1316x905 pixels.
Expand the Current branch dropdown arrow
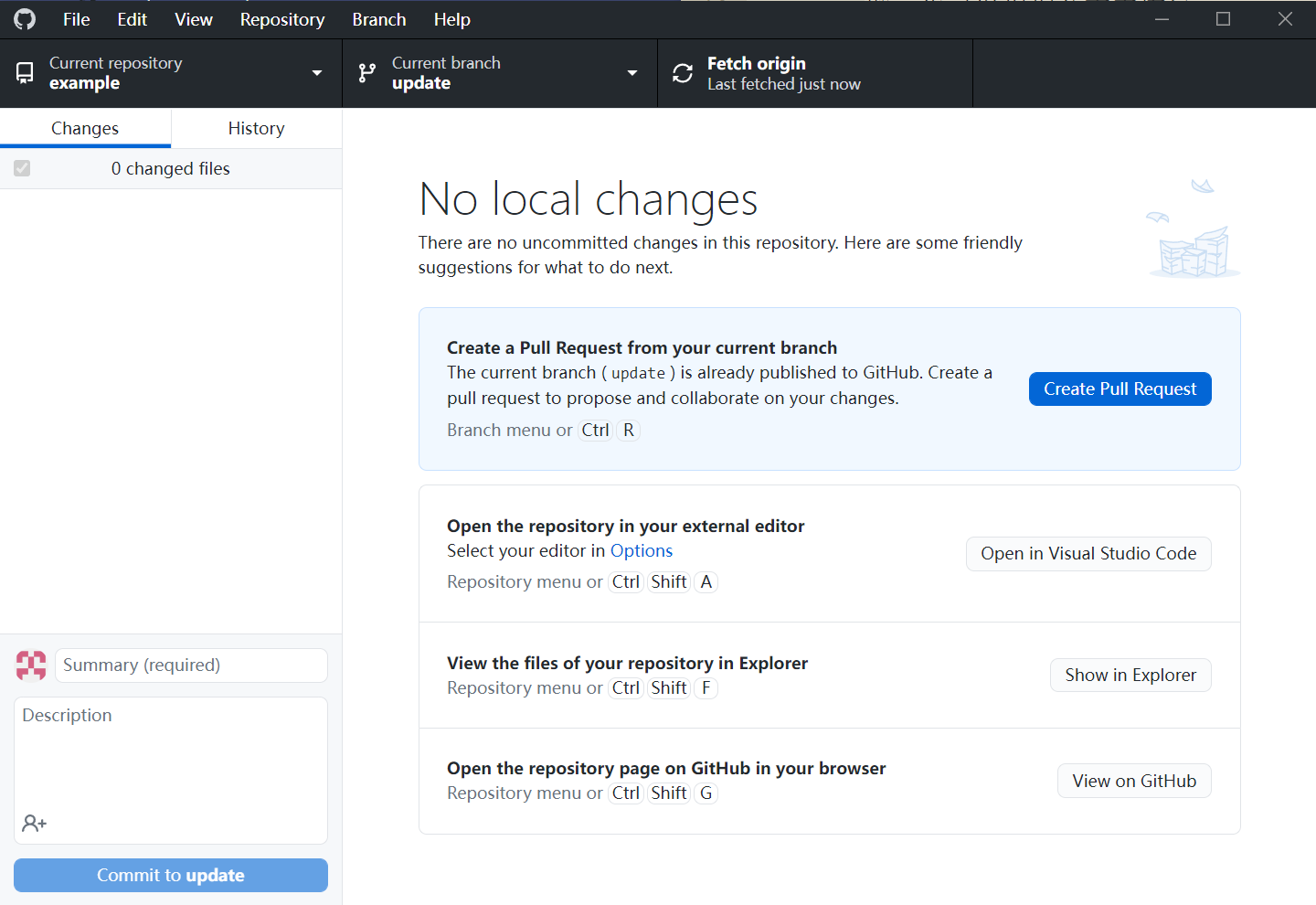[632, 73]
